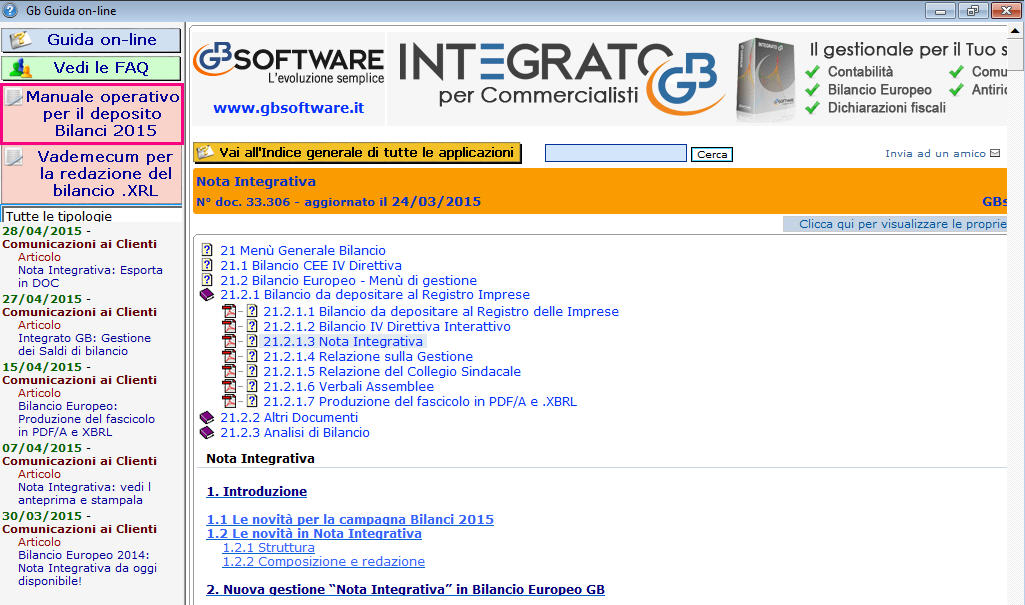The image size is (1025, 605).
Task: Open PDF icon for 21.2.1.5 Relazione del Collegio
Action: pos(229,372)
